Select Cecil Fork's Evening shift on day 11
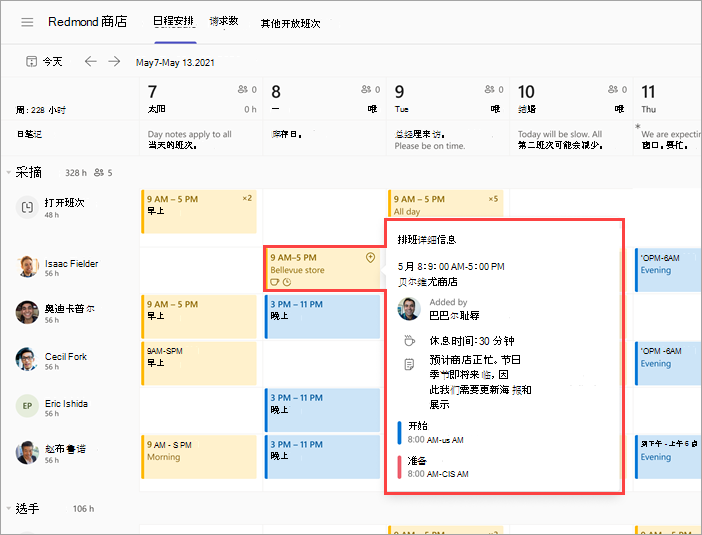This screenshot has width=702, height=535. tap(668, 364)
